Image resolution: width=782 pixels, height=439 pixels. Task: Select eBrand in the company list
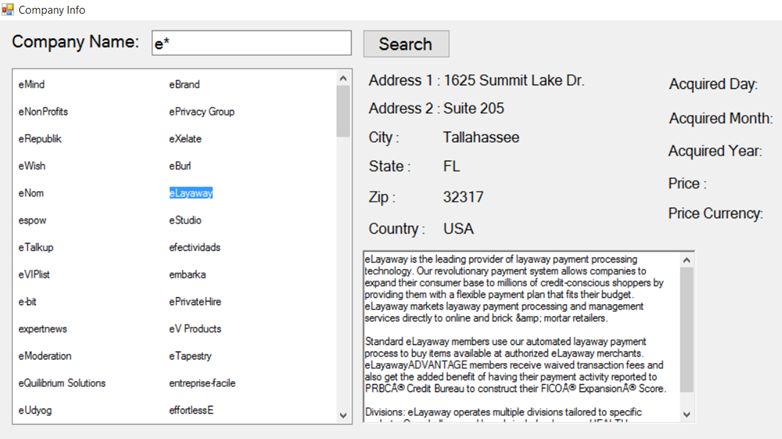[x=184, y=84]
